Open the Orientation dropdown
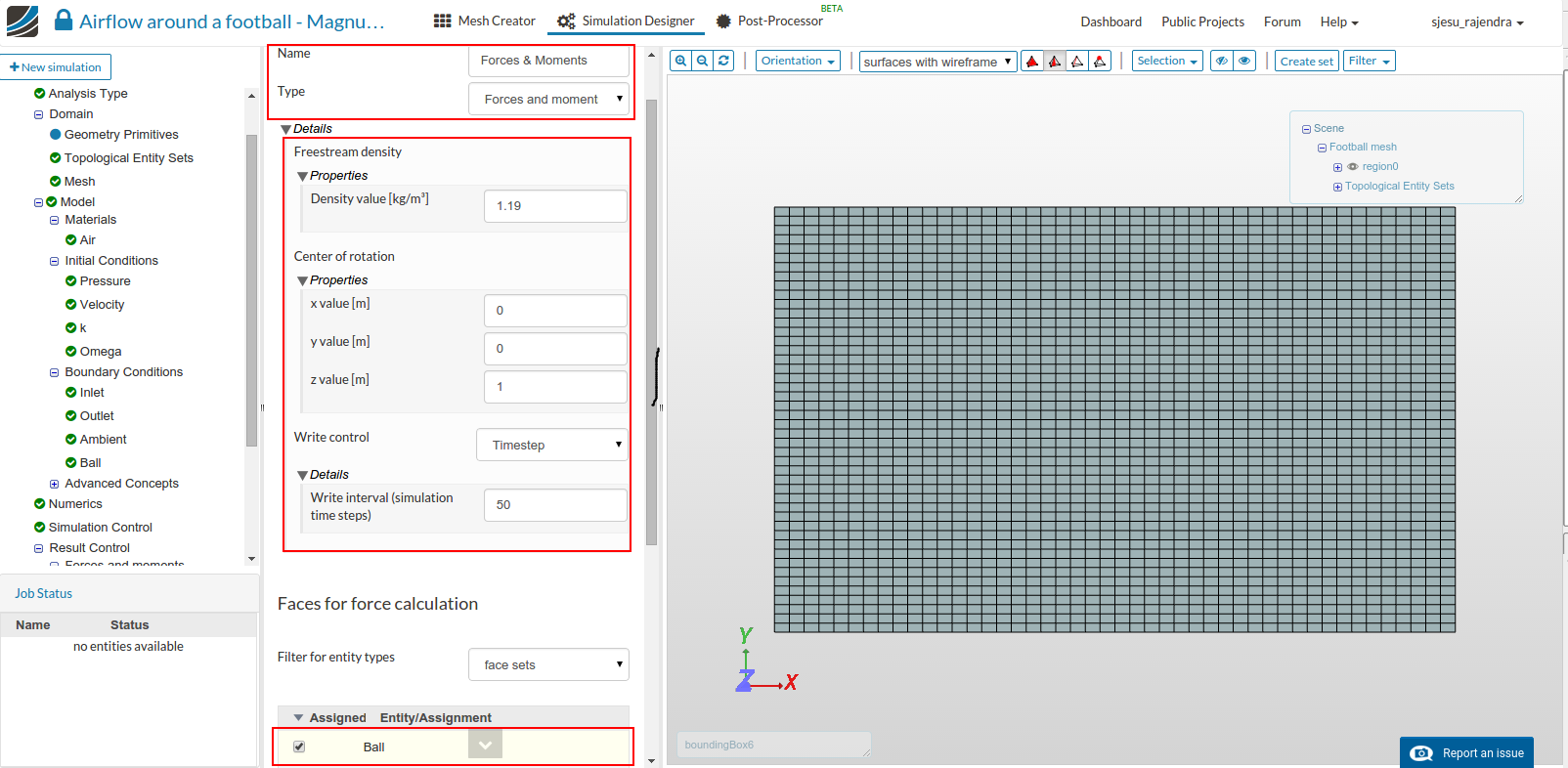This screenshot has width=1568, height=768. [798, 61]
